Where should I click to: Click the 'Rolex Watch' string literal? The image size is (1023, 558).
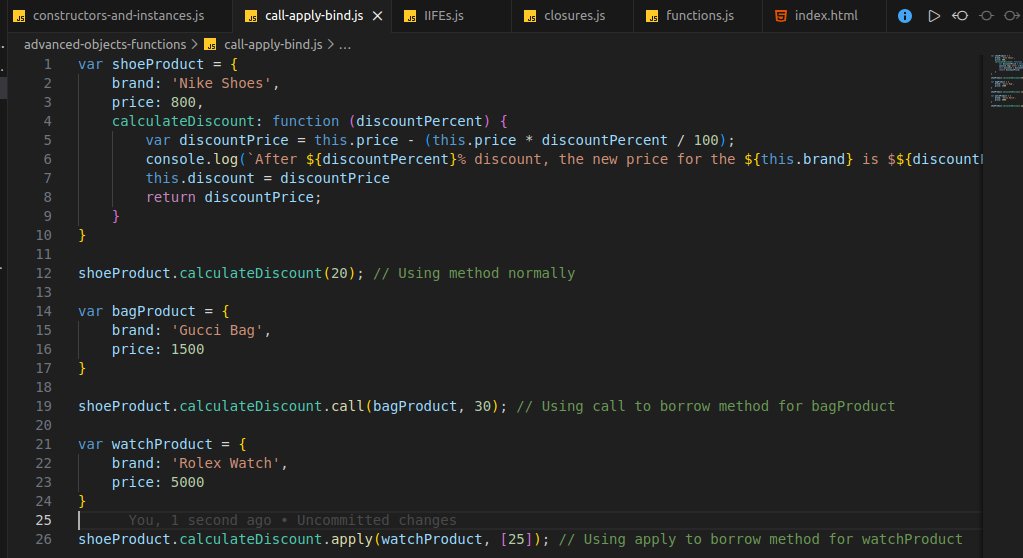[226, 463]
